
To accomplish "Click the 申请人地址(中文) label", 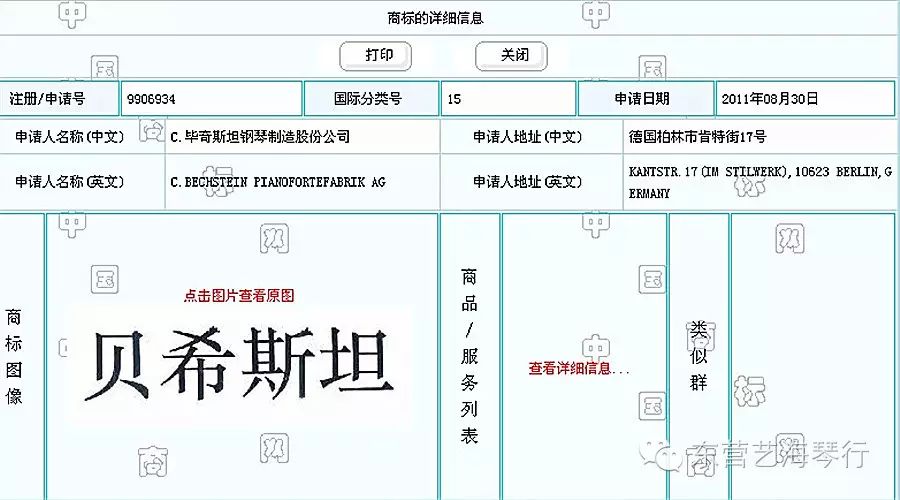I will click(527, 137).
